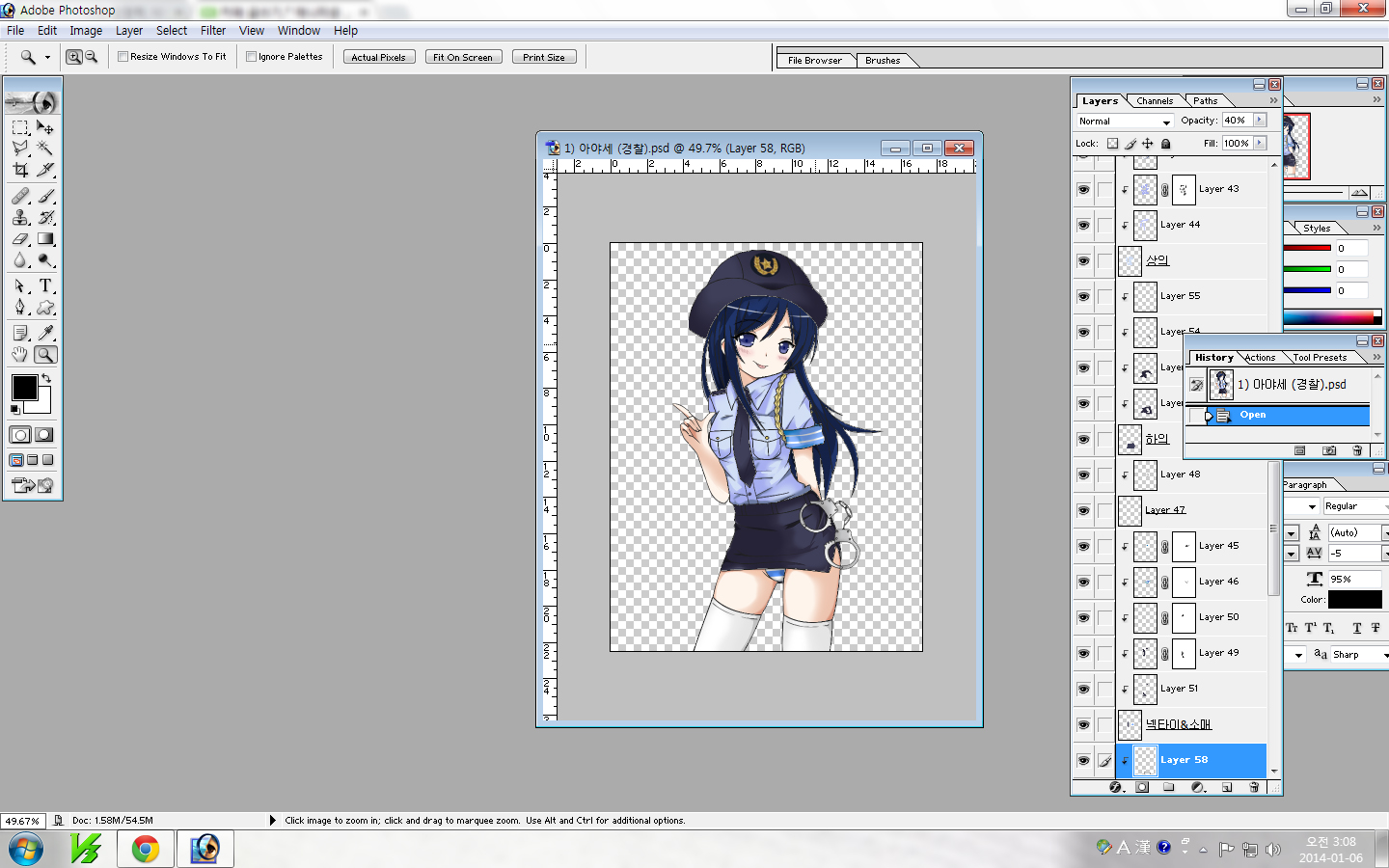Click the zoom out magnifier in options bar

92,57
